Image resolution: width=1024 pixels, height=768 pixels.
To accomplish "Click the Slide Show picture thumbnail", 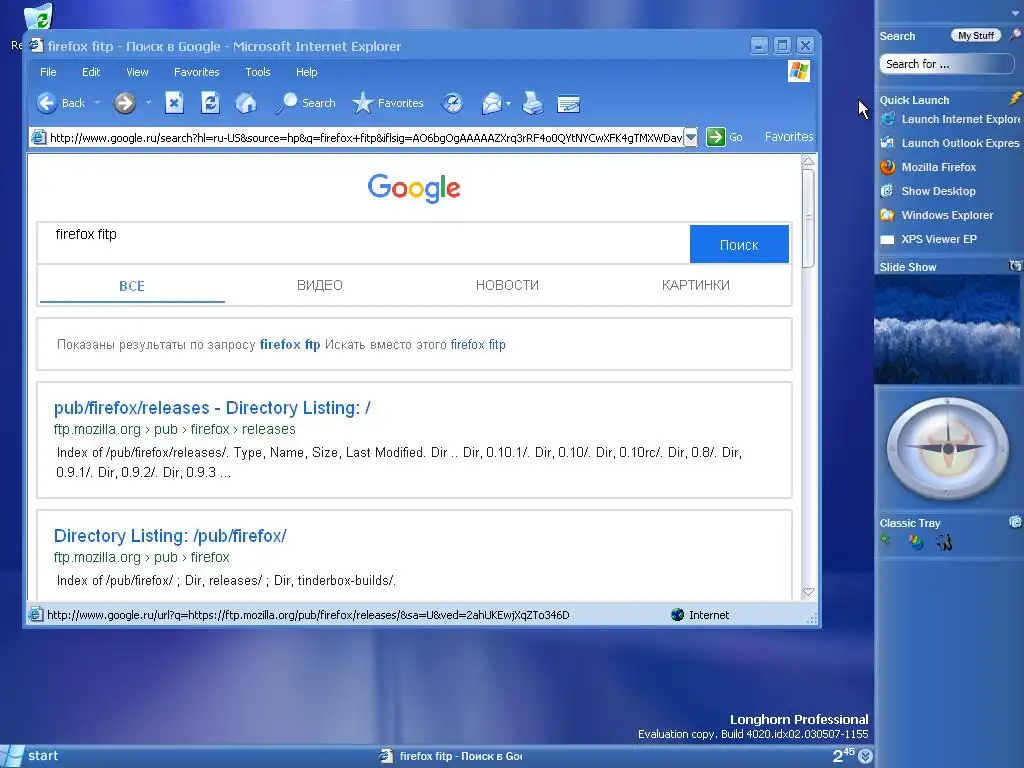I will click(x=947, y=329).
